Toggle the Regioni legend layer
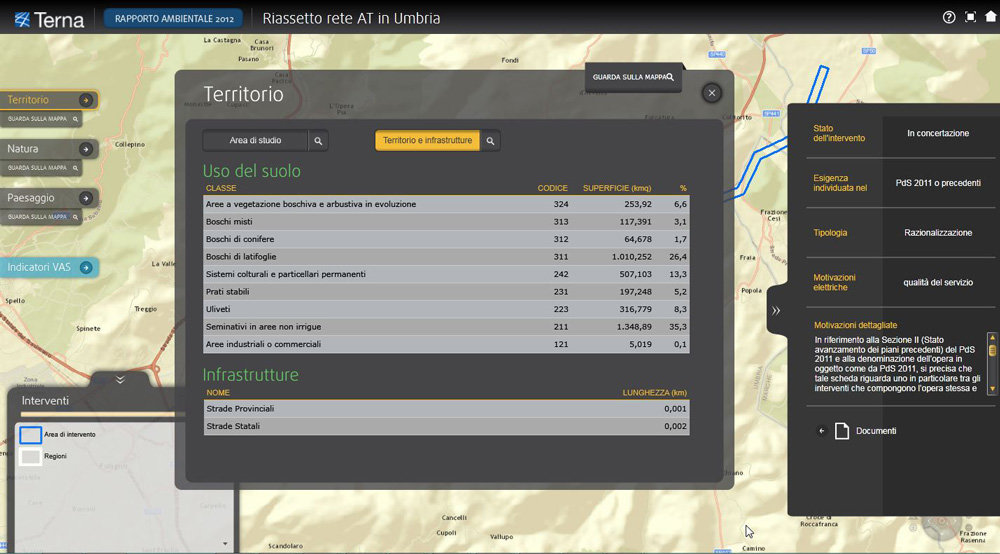Screen dimensions: 1000x554 point(31,456)
